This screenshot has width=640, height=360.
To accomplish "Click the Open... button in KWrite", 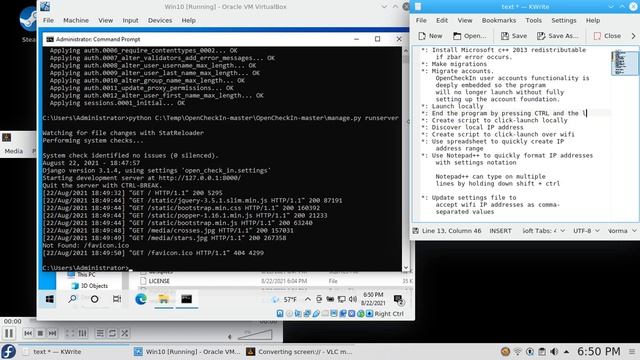I will [469, 36].
